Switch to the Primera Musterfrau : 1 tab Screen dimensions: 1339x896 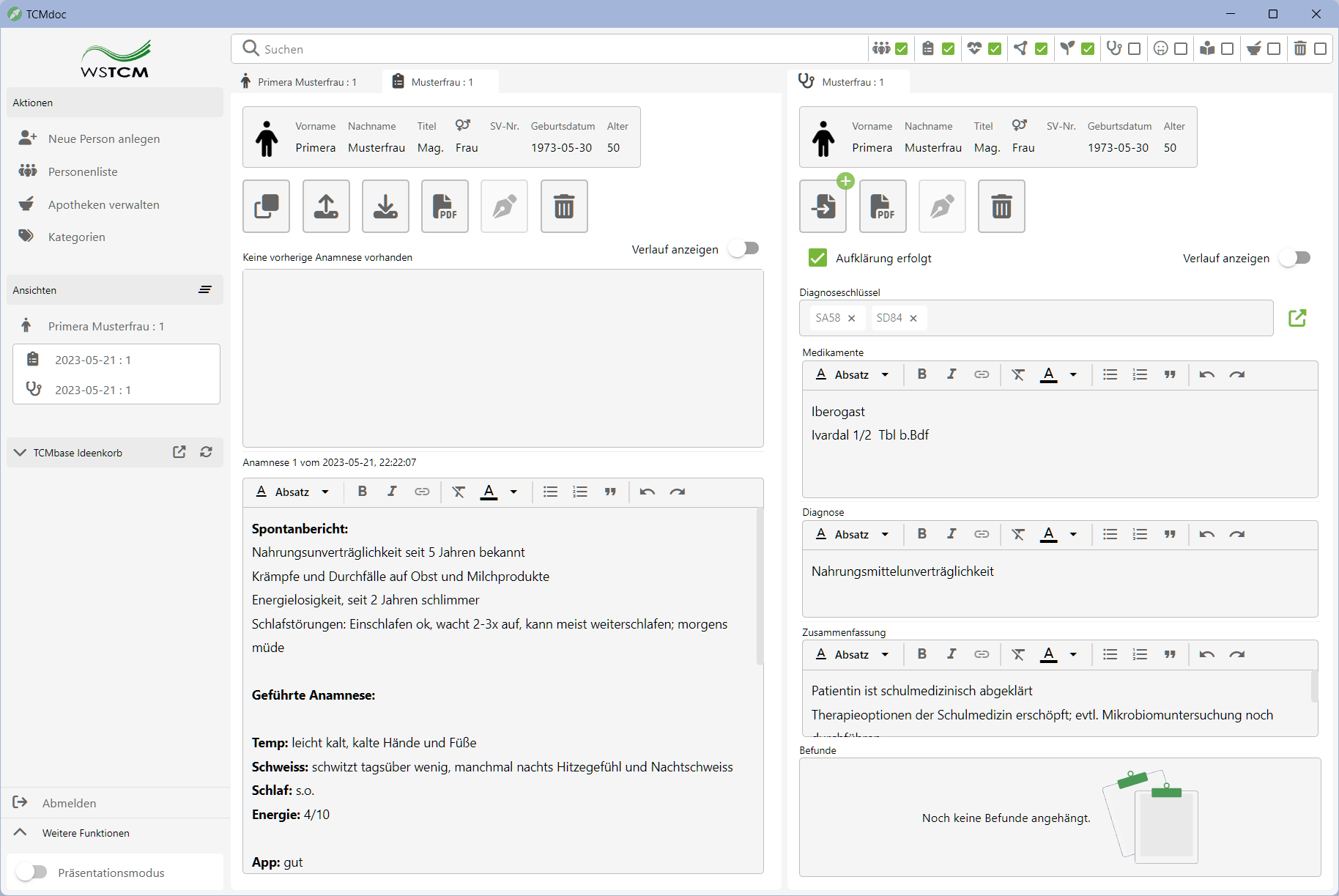pyautogui.click(x=306, y=82)
